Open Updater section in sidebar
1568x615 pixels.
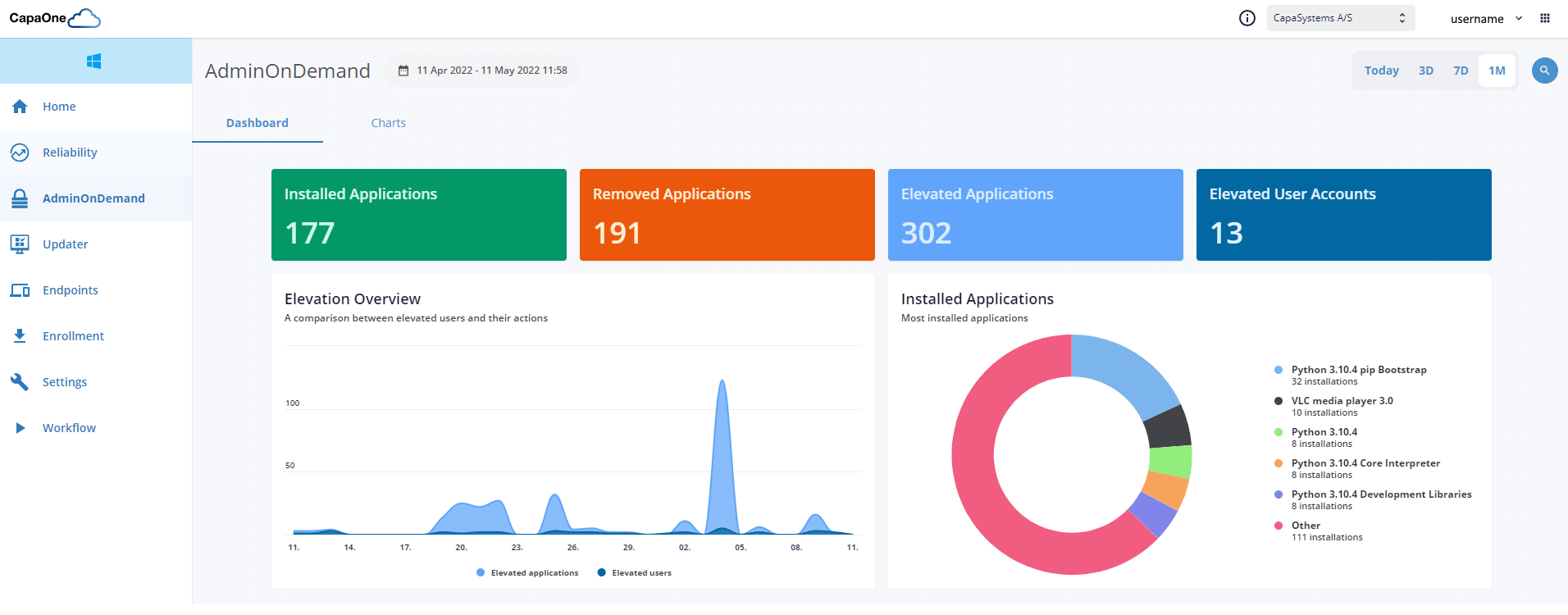(96, 244)
